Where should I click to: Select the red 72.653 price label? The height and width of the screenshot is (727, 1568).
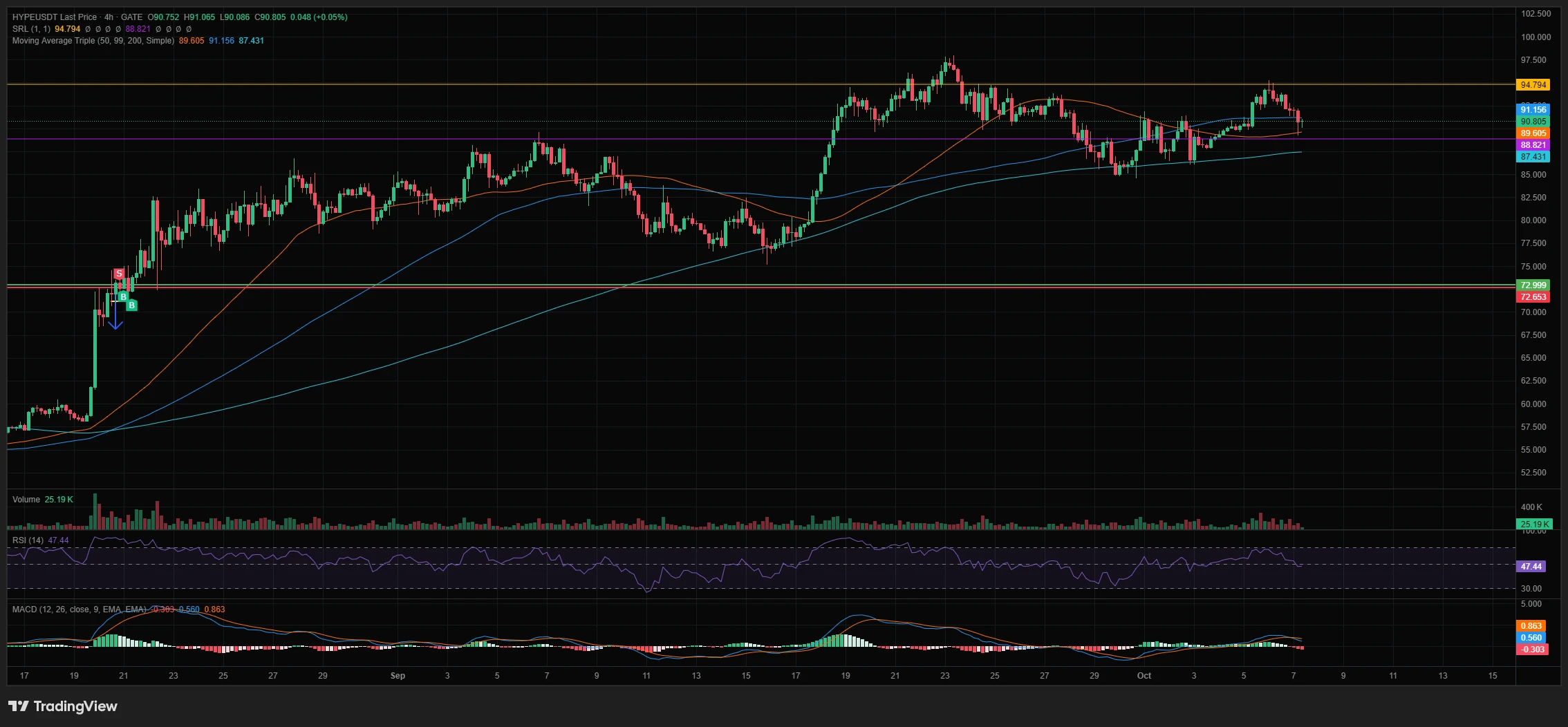point(1533,297)
